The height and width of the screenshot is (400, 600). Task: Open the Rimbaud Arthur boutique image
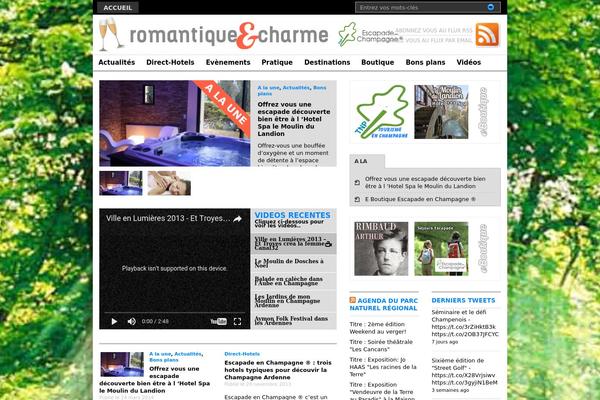[381, 249]
